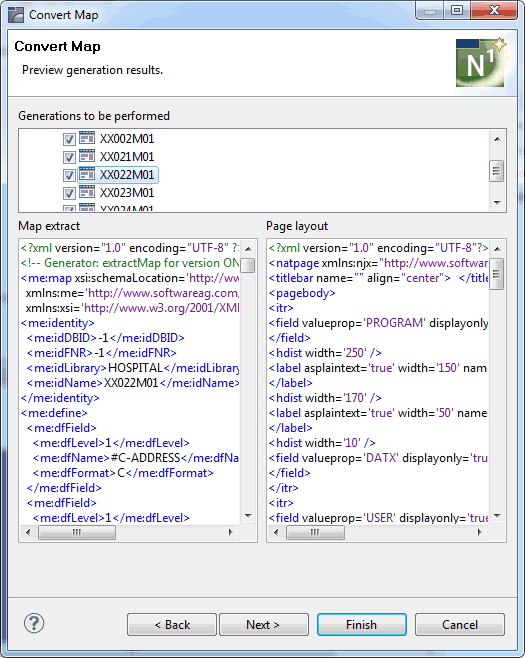Select the XX023M01 list entry
Screen dimensions: 525x658
127,193
